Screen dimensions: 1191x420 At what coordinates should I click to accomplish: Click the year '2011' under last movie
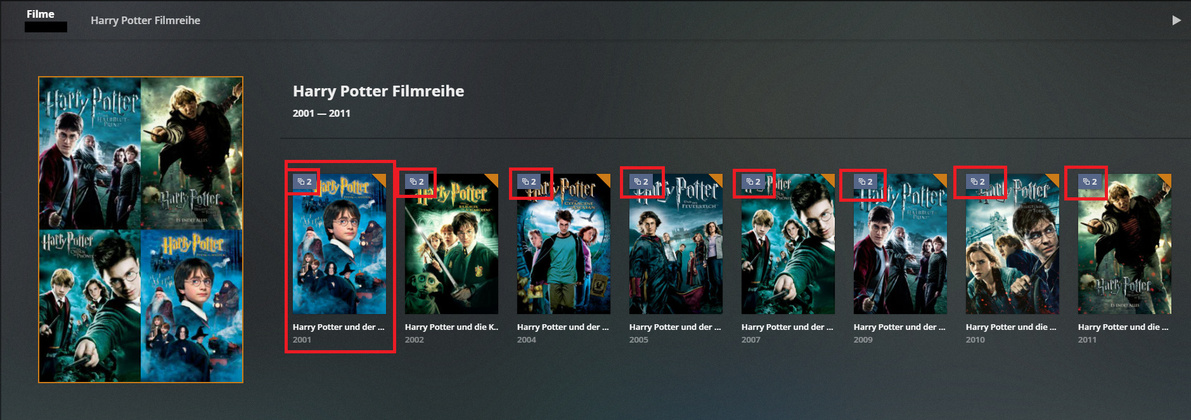tap(1087, 340)
